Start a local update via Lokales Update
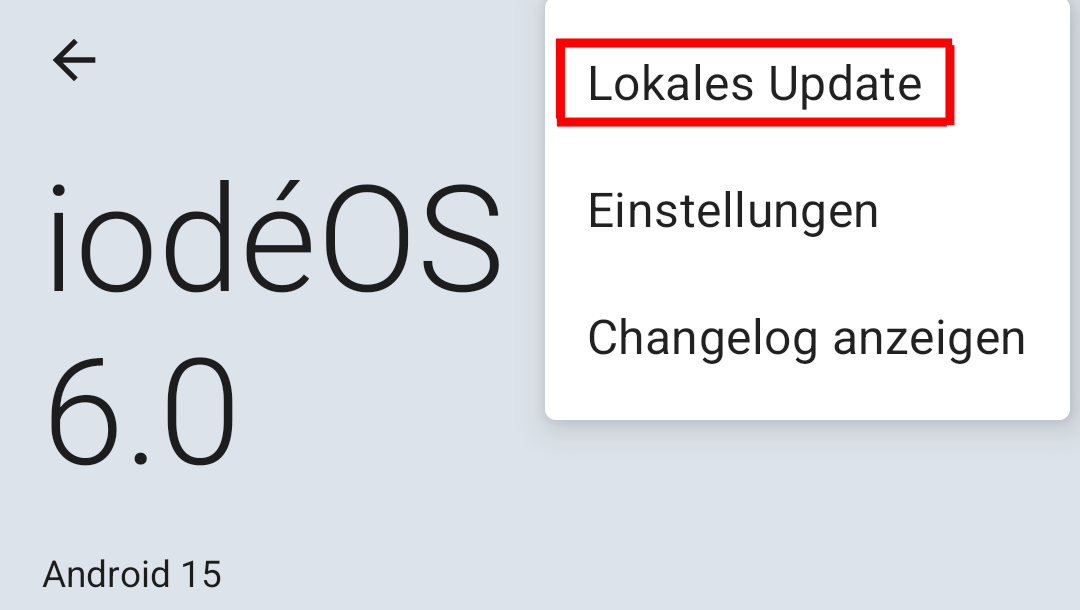The height and width of the screenshot is (610, 1080). click(754, 84)
